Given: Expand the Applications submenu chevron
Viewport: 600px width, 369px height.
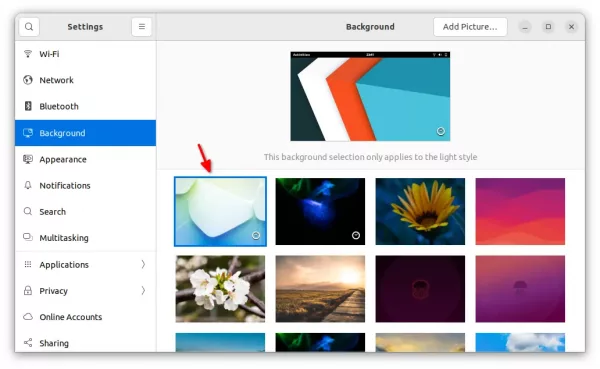Looking at the screenshot, I should coord(143,264).
